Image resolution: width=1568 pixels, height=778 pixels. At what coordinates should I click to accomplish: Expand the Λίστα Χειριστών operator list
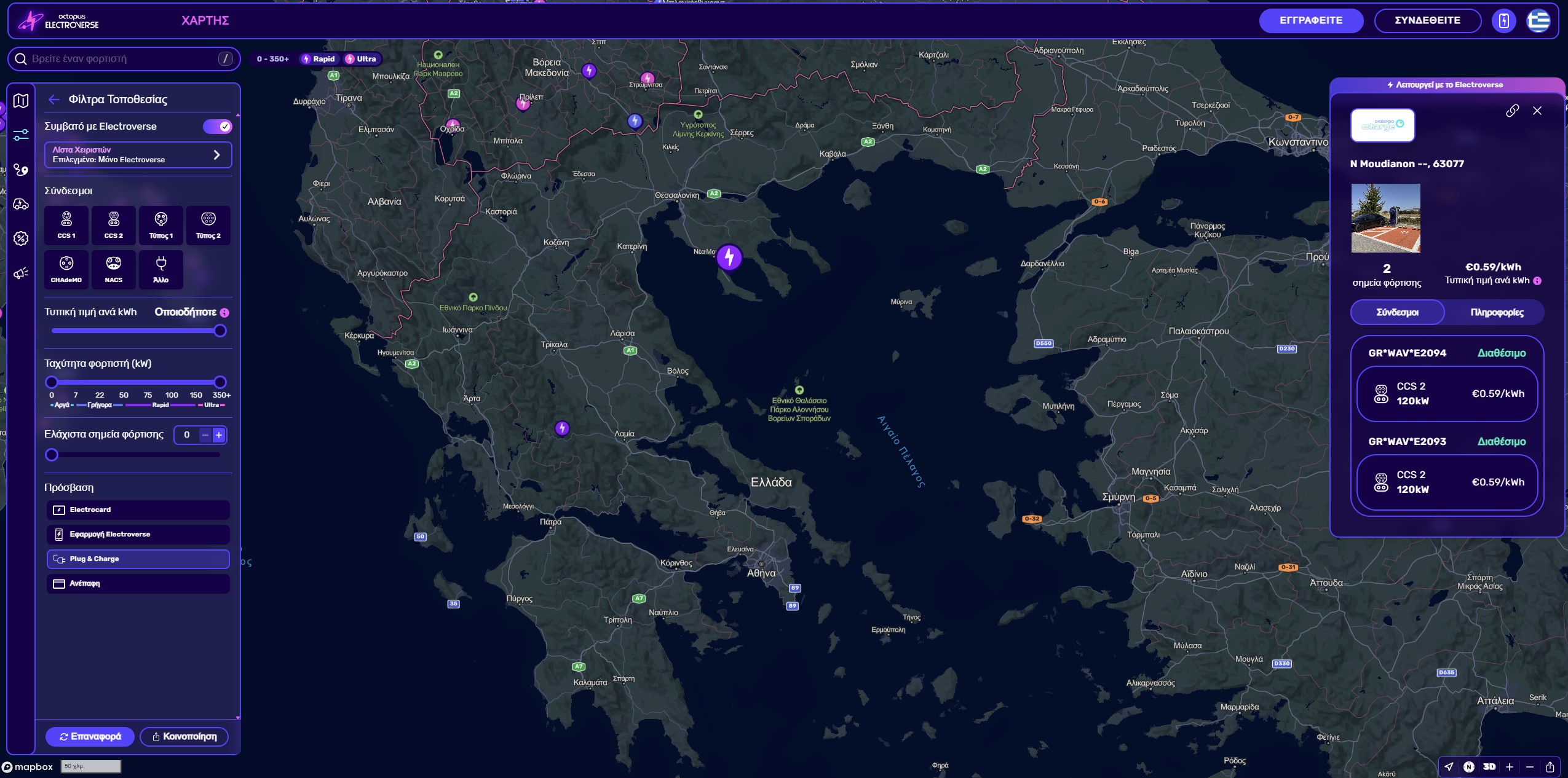pyautogui.click(x=138, y=155)
